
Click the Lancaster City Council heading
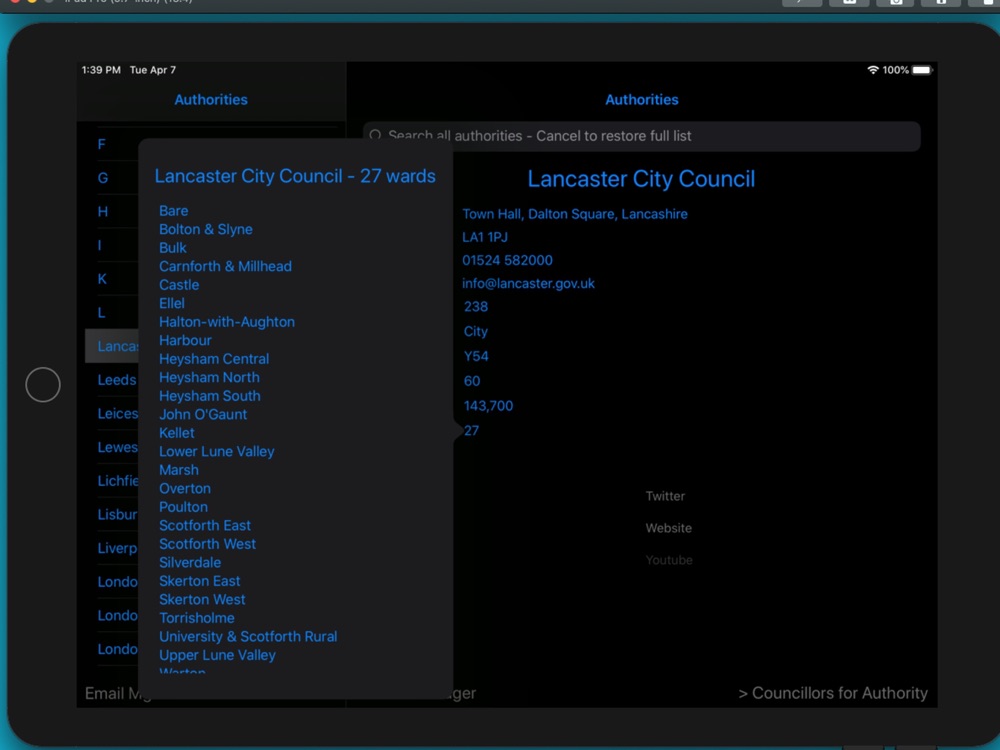coord(641,179)
